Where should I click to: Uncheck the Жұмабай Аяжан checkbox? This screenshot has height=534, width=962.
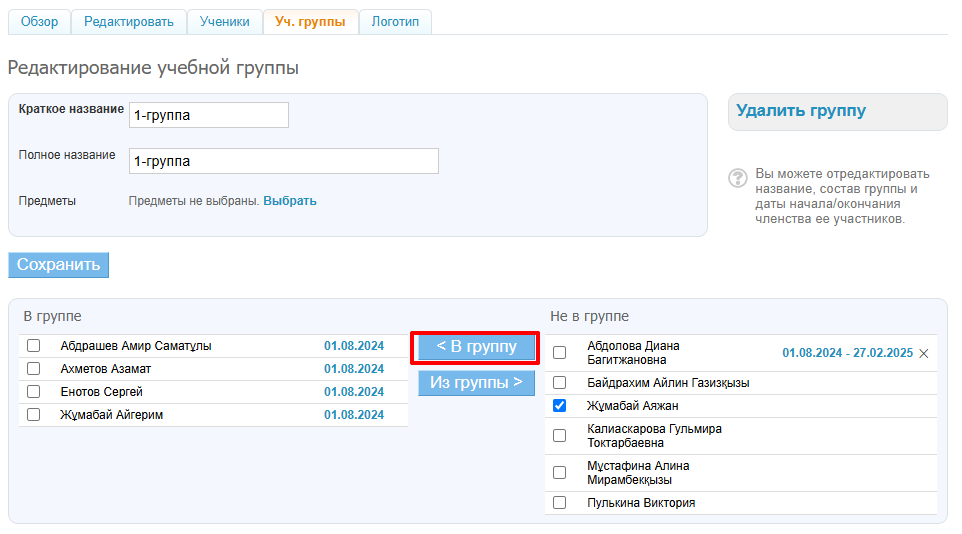point(559,405)
